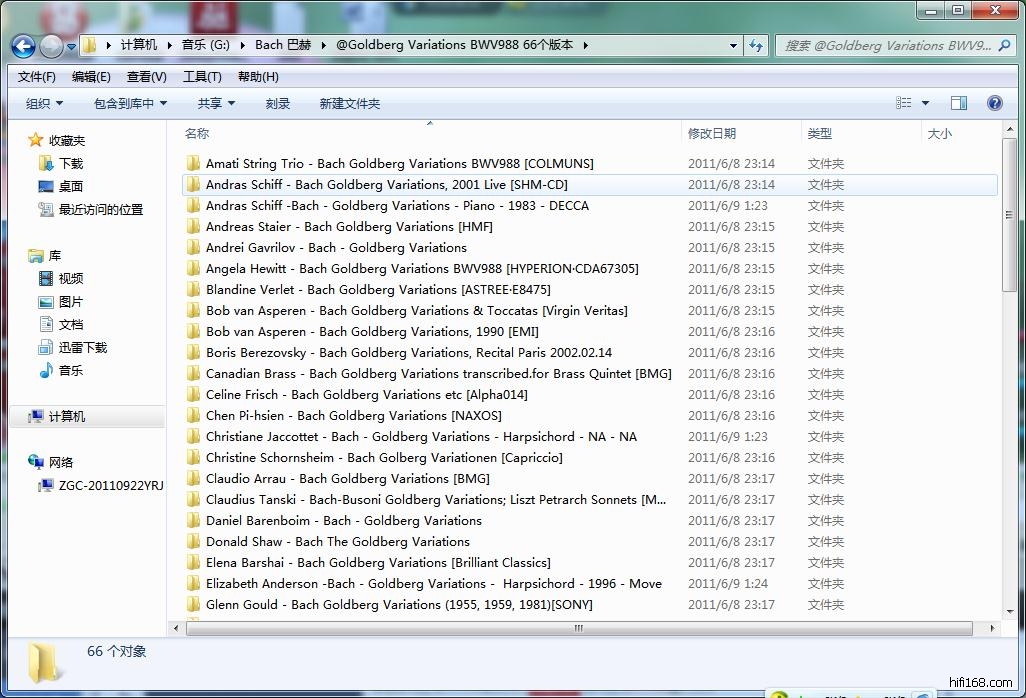Screen dimensions: 1026x698
Task: Click the Back navigation arrow button
Action: pos(24,46)
